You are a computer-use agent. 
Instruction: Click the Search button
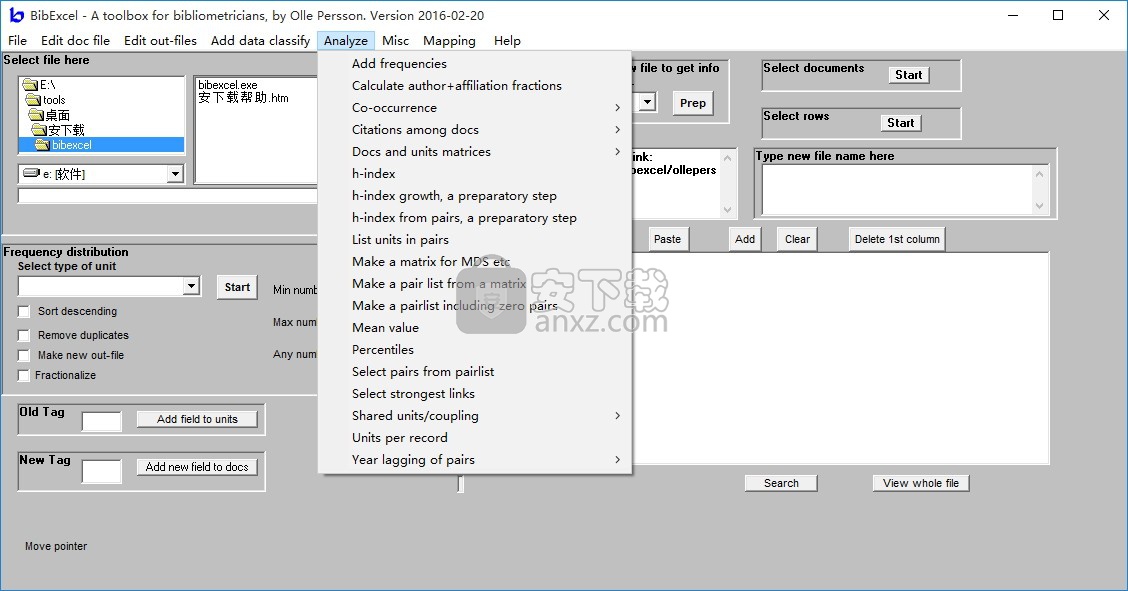[781, 483]
